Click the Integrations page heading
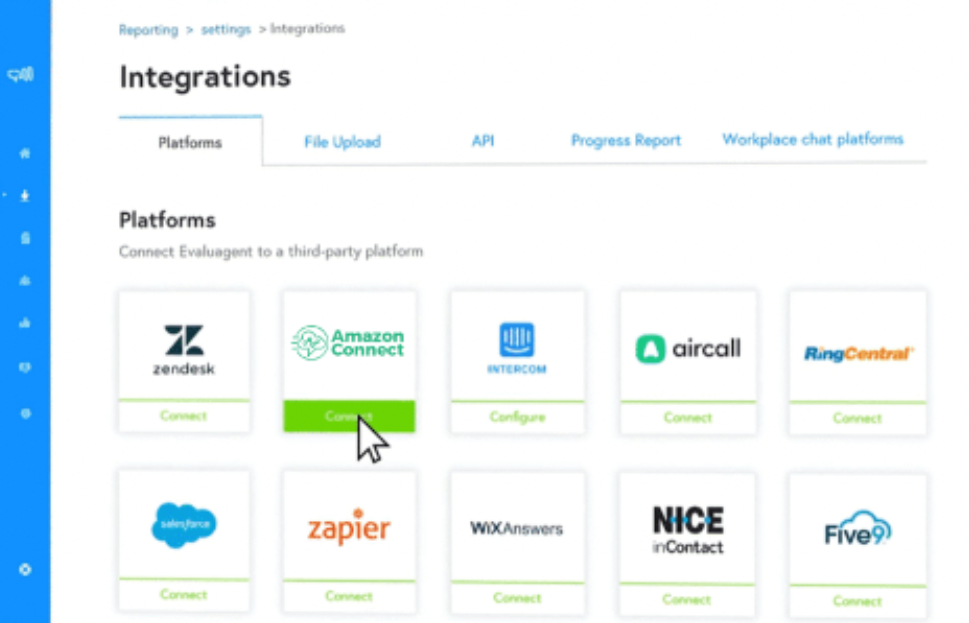This screenshot has height=623, width=969. [x=205, y=77]
